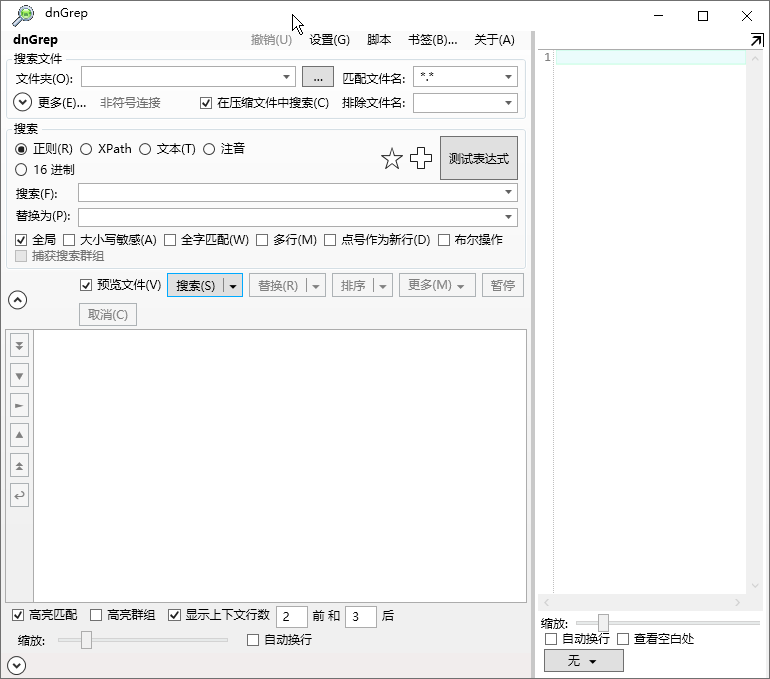Click the double-up arrow results icon
This screenshot has height=679, width=770.
coord(19,465)
